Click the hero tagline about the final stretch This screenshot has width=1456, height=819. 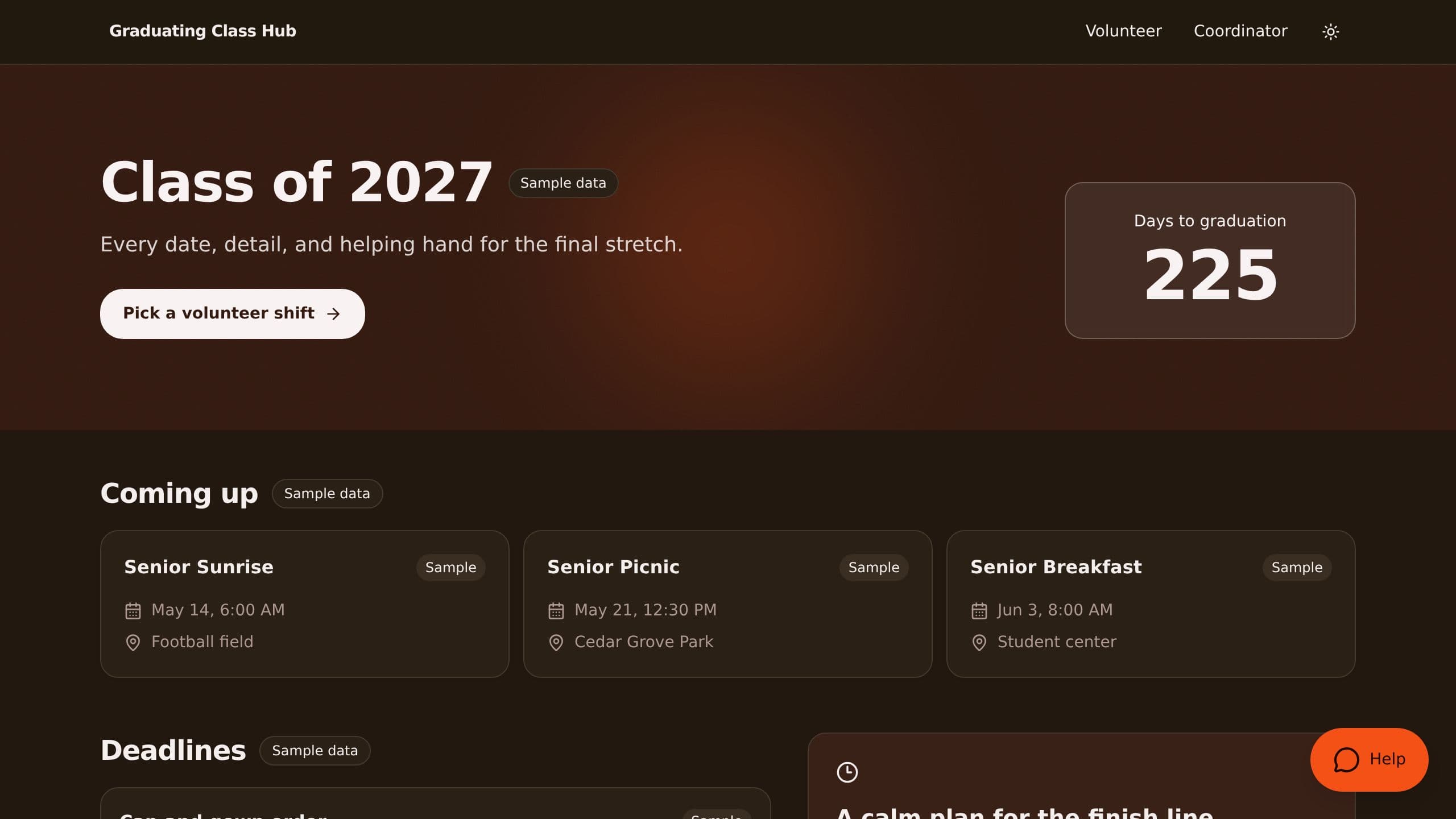(391, 245)
